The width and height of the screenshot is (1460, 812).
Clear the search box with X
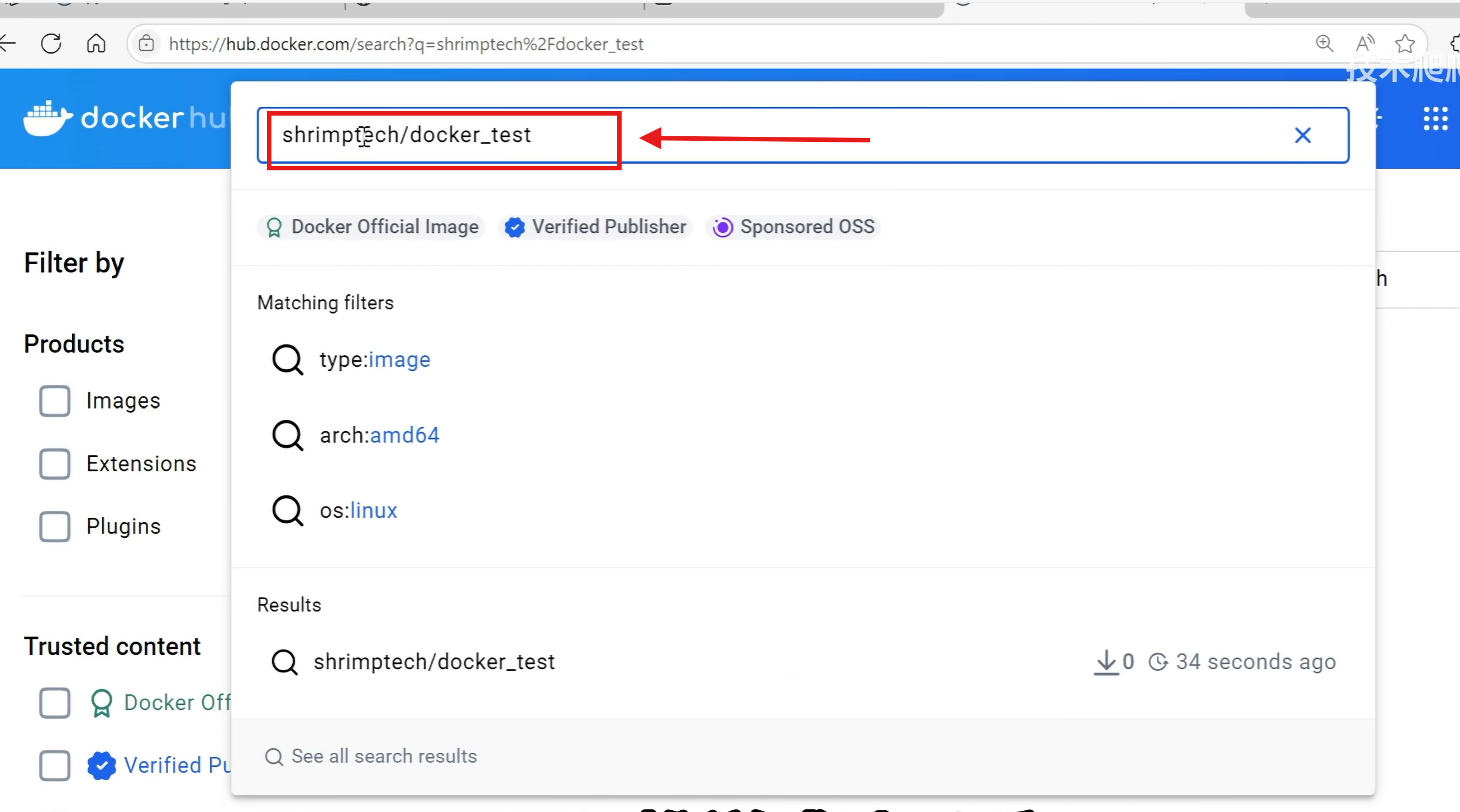1303,136
